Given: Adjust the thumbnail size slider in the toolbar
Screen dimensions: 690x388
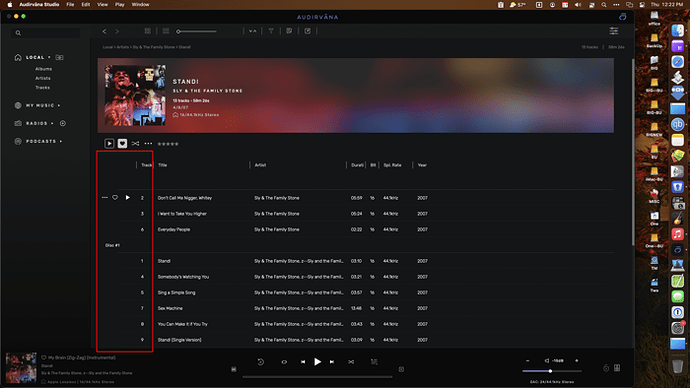Looking at the screenshot, I should click(x=196, y=31).
